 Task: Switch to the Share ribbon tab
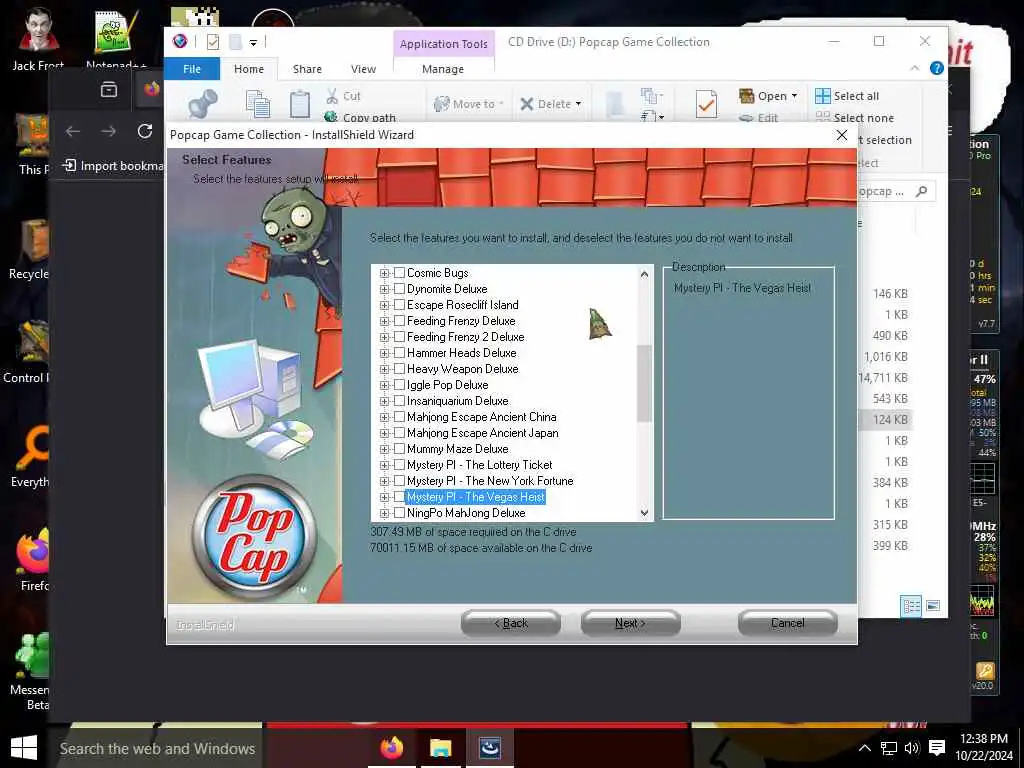(307, 69)
